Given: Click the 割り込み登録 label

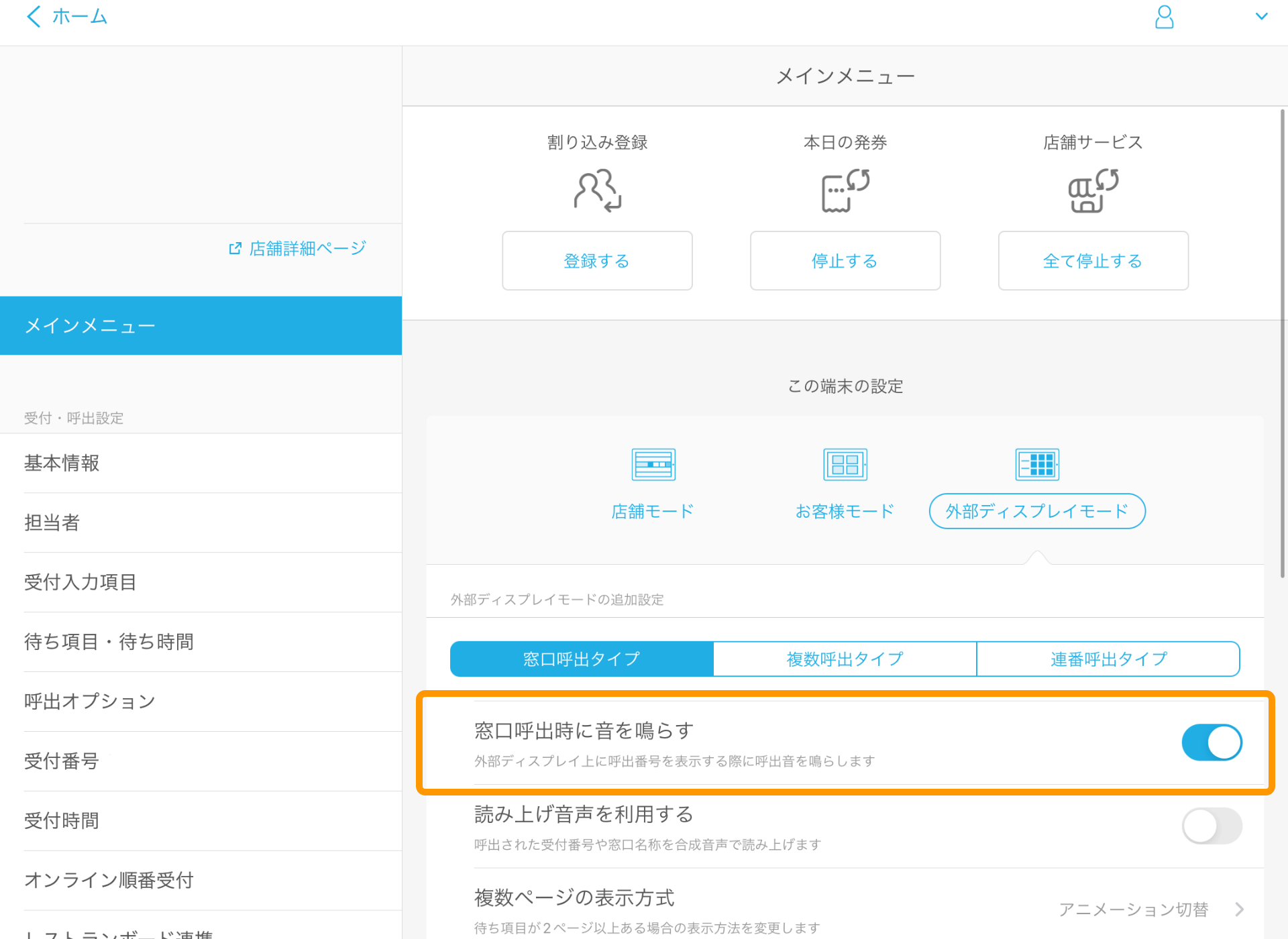Looking at the screenshot, I should pyautogui.click(x=597, y=142).
